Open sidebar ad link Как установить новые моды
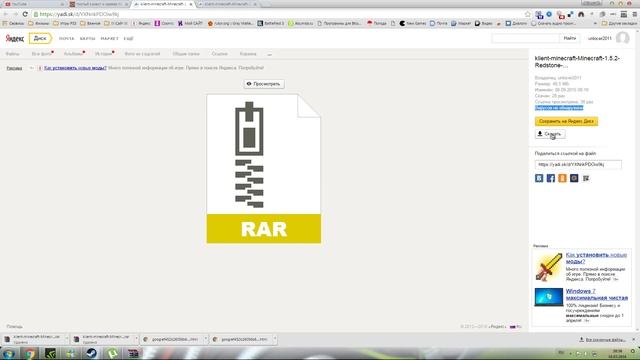The height and width of the screenshot is (360, 640). [x=596, y=258]
